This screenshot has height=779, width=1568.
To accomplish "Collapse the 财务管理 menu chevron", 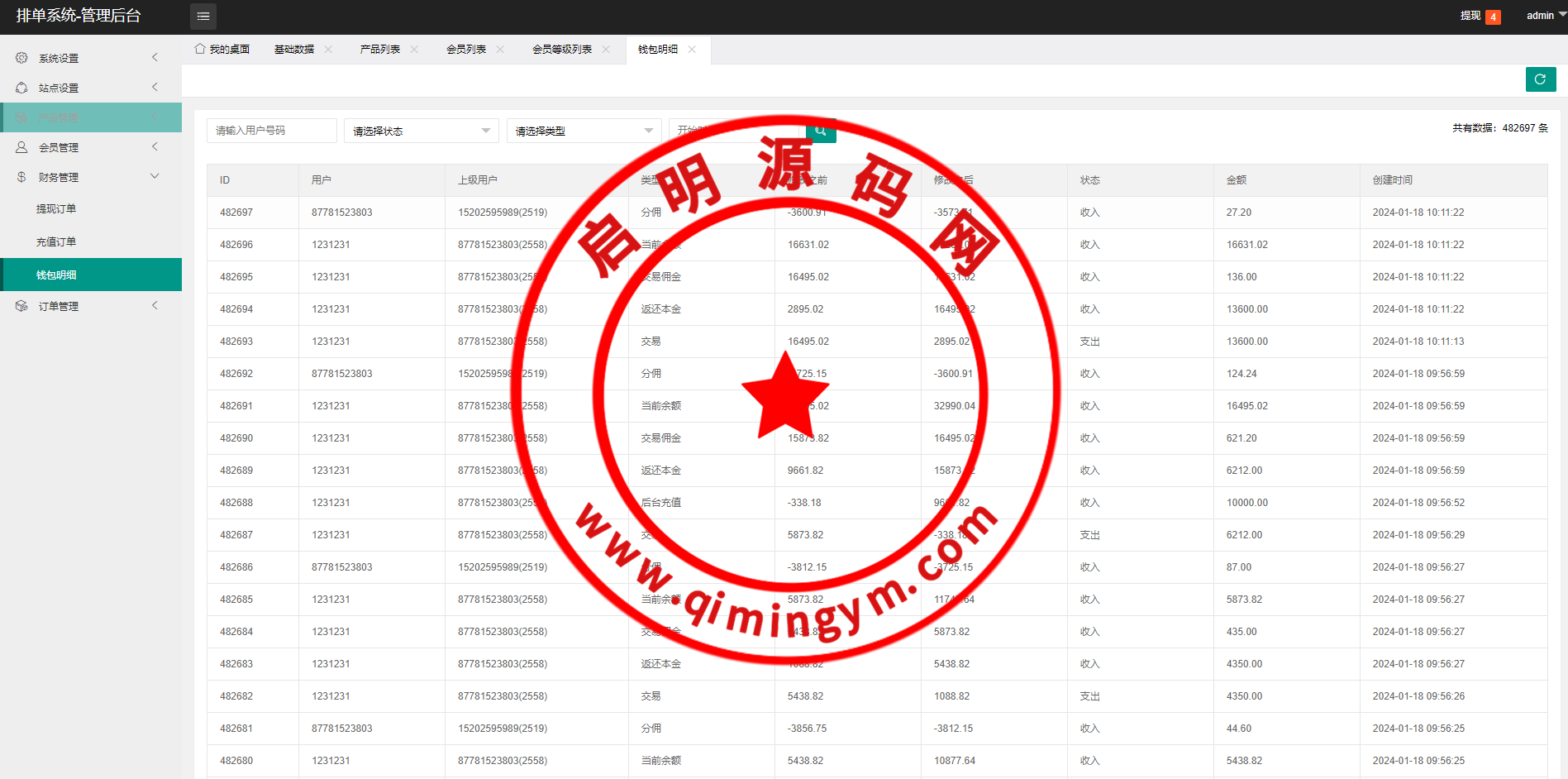I will pos(155,177).
